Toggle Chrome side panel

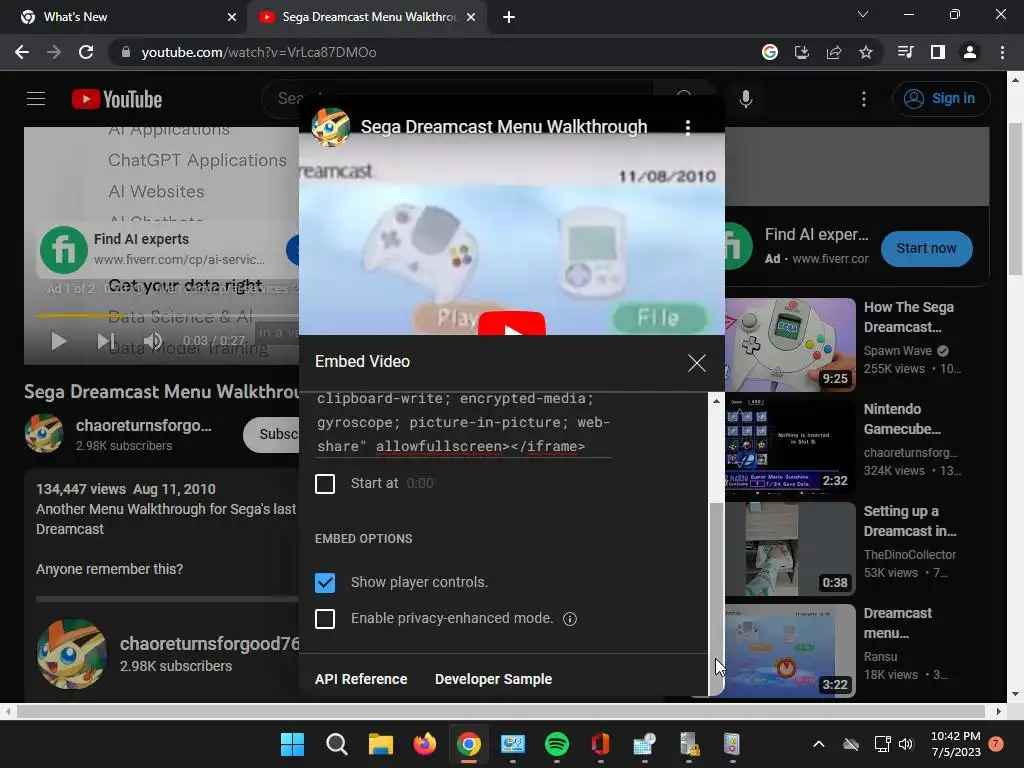(x=937, y=52)
